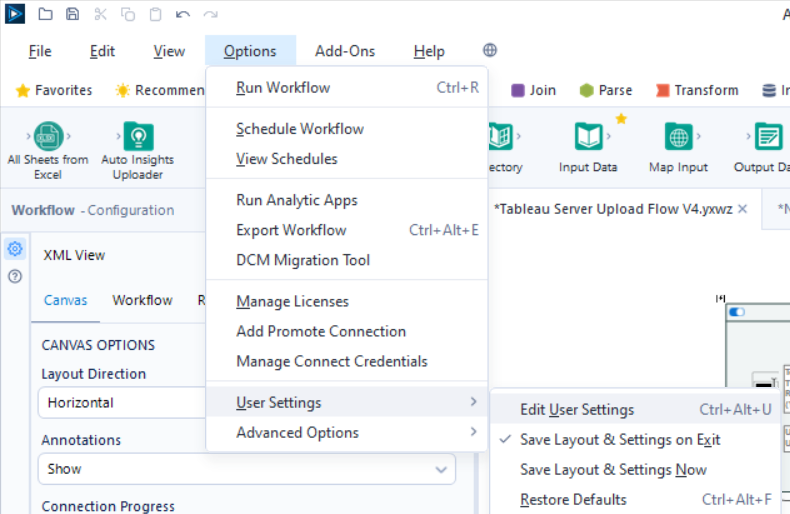
Task: Open the Layout Direction Horizontal dropdown
Action: (x=122, y=403)
